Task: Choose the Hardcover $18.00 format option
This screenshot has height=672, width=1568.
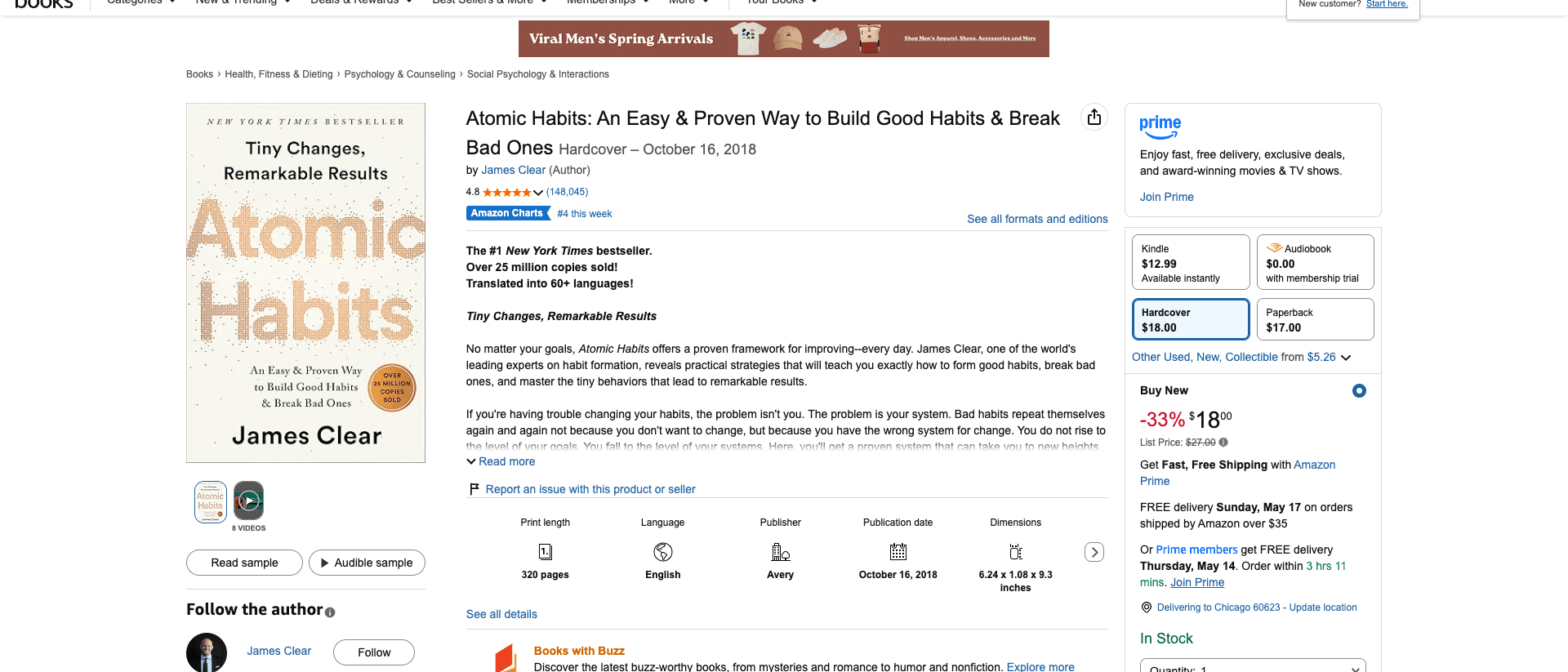Action: point(1191,319)
